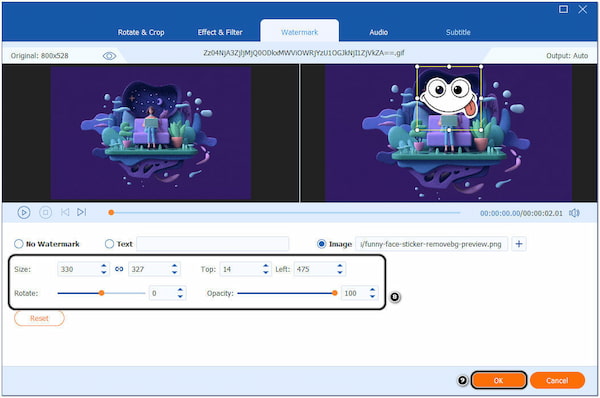Toggle the size aspect ratio link icon

point(119,269)
